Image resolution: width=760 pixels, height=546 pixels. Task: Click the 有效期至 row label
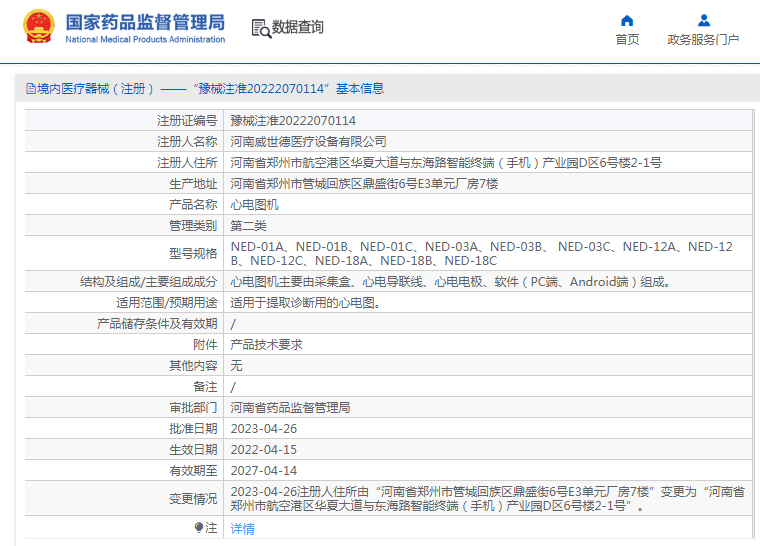[193, 471]
